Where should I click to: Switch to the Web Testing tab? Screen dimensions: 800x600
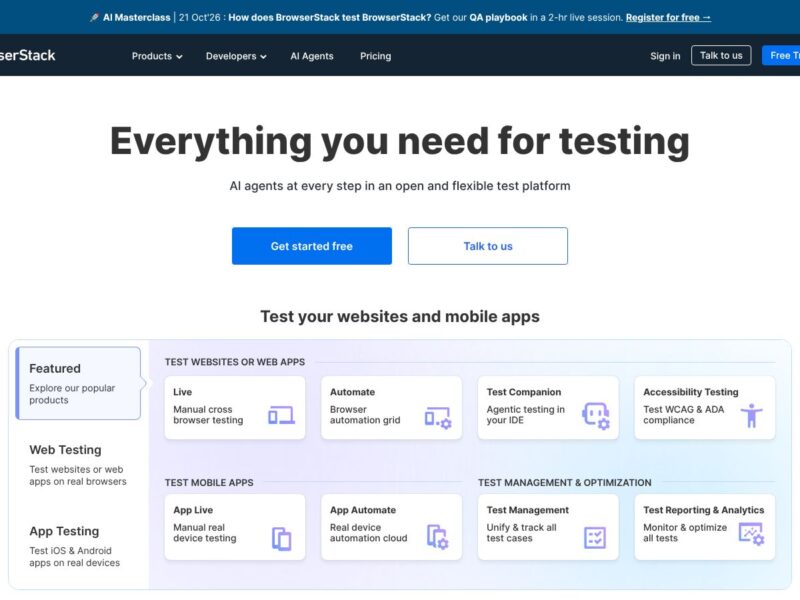click(x=78, y=465)
